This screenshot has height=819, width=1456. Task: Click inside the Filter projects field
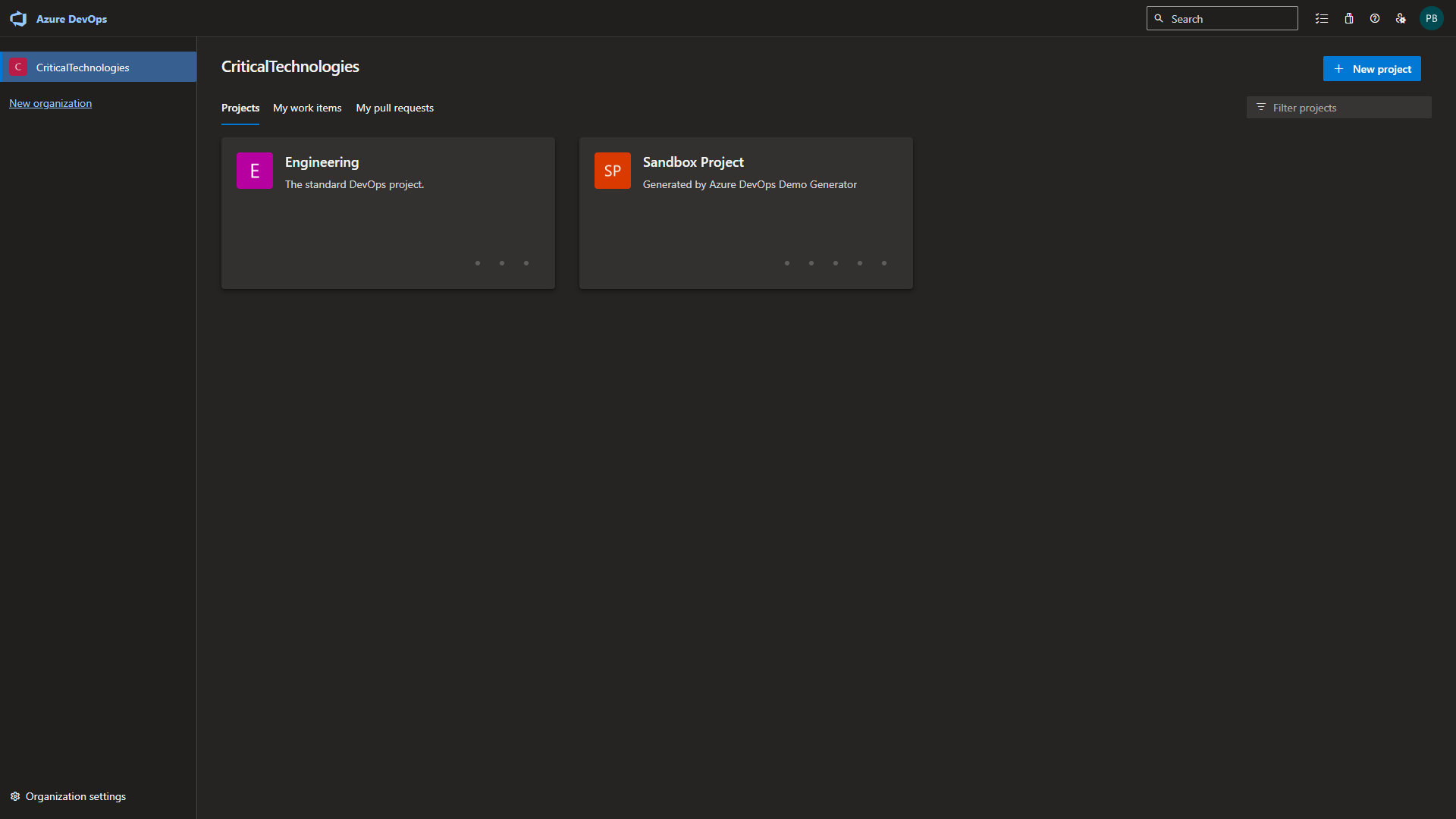coord(1350,108)
